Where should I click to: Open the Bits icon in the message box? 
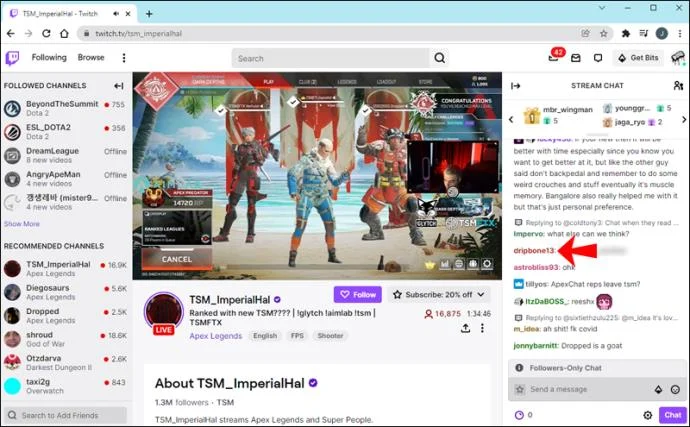(658, 389)
